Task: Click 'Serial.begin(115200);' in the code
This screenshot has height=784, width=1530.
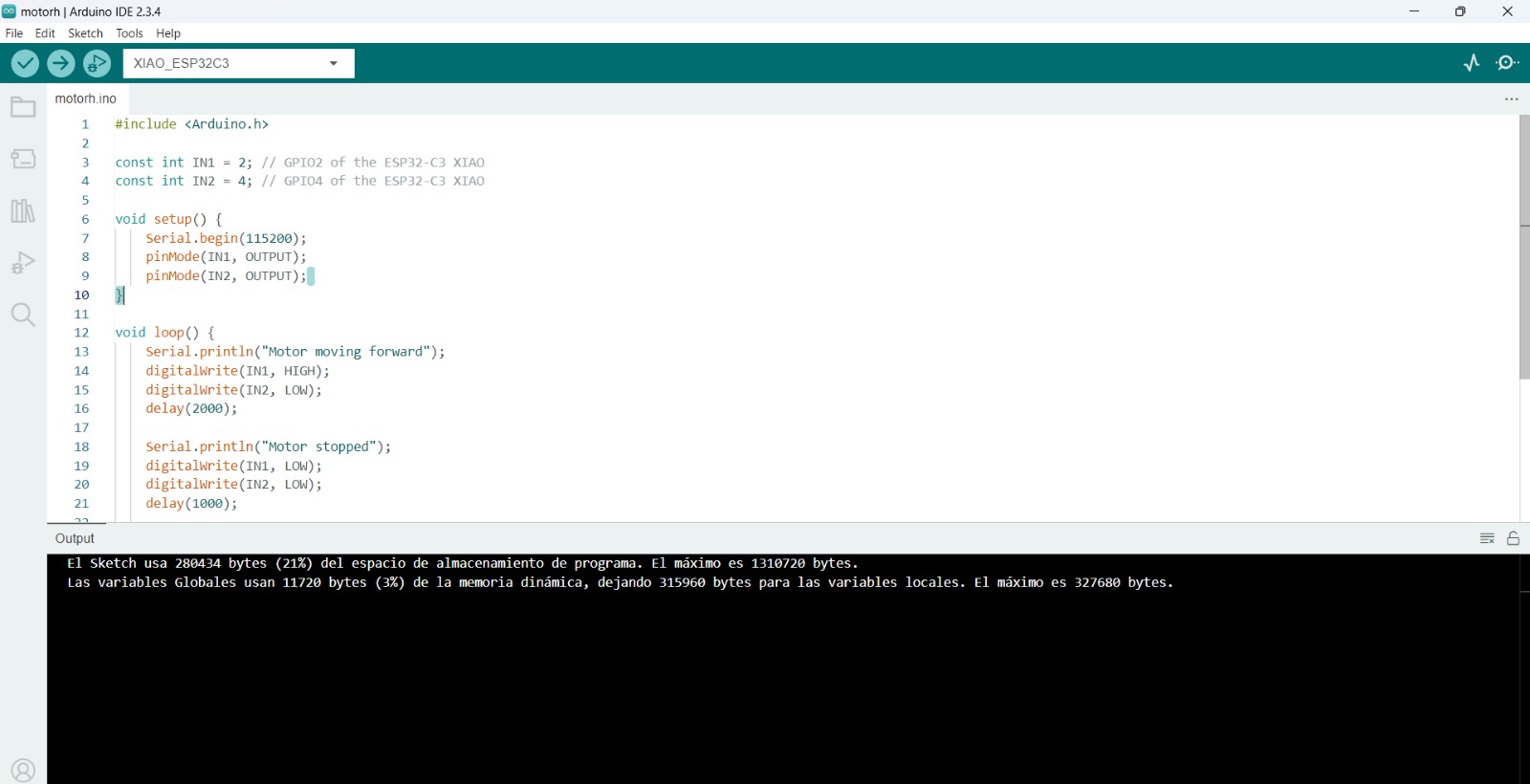Action: click(x=226, y=238)
